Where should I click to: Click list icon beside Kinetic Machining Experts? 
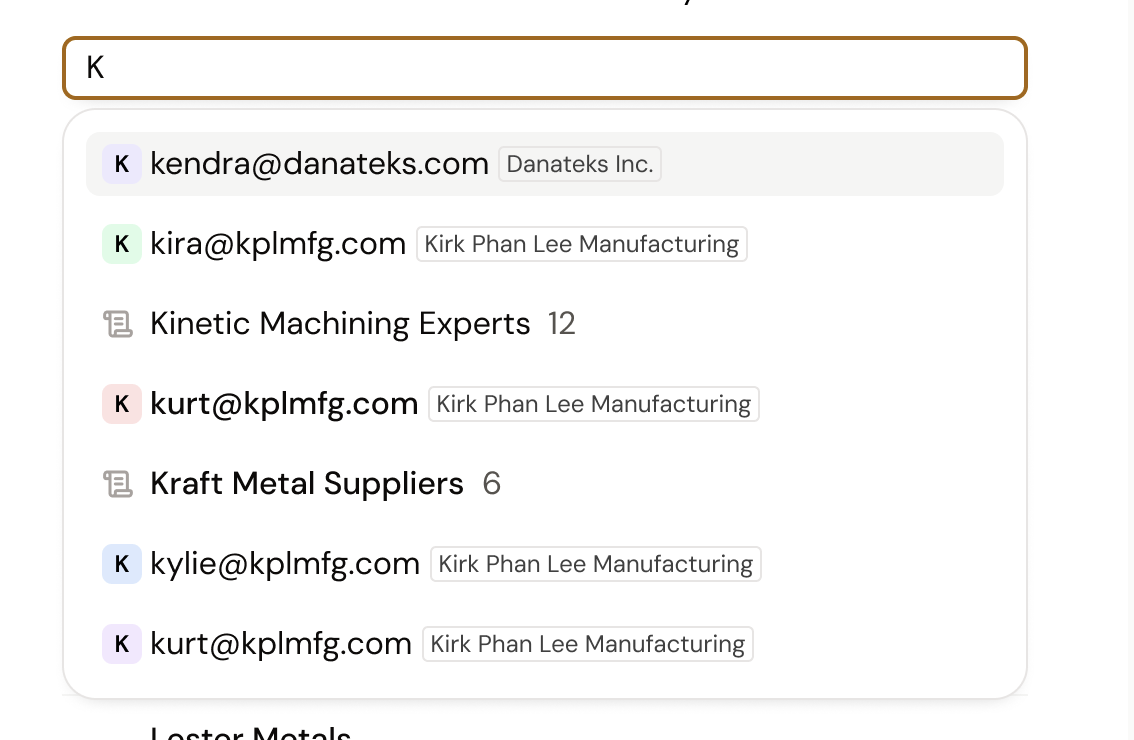click(118, 324)
